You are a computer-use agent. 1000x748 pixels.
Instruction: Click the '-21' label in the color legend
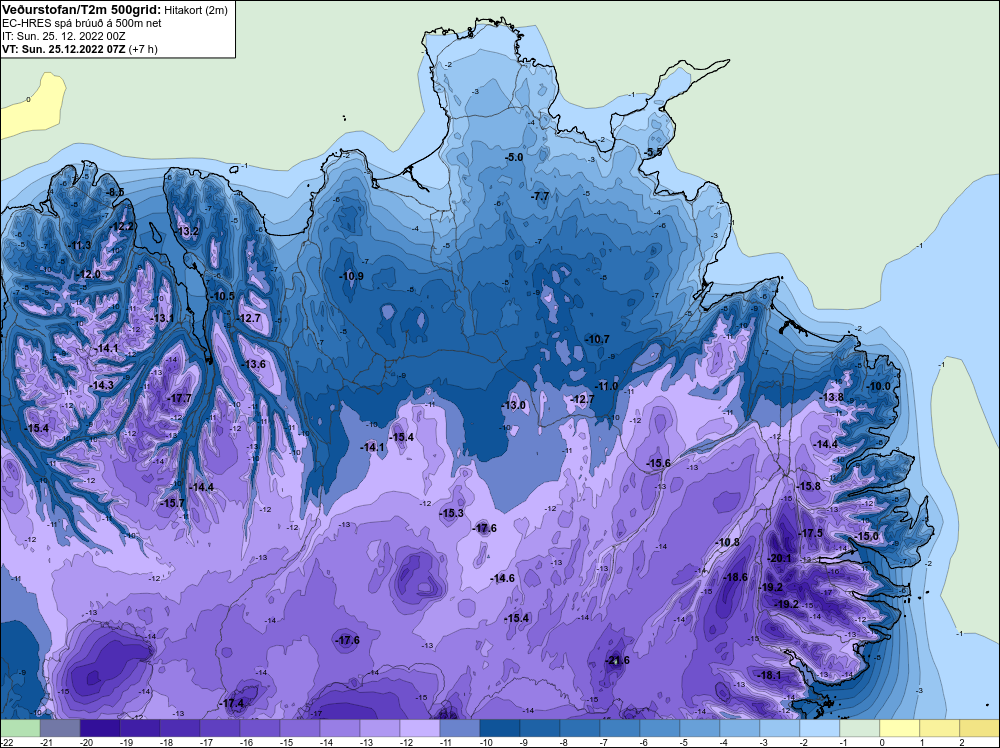click(x=46, y=742)
